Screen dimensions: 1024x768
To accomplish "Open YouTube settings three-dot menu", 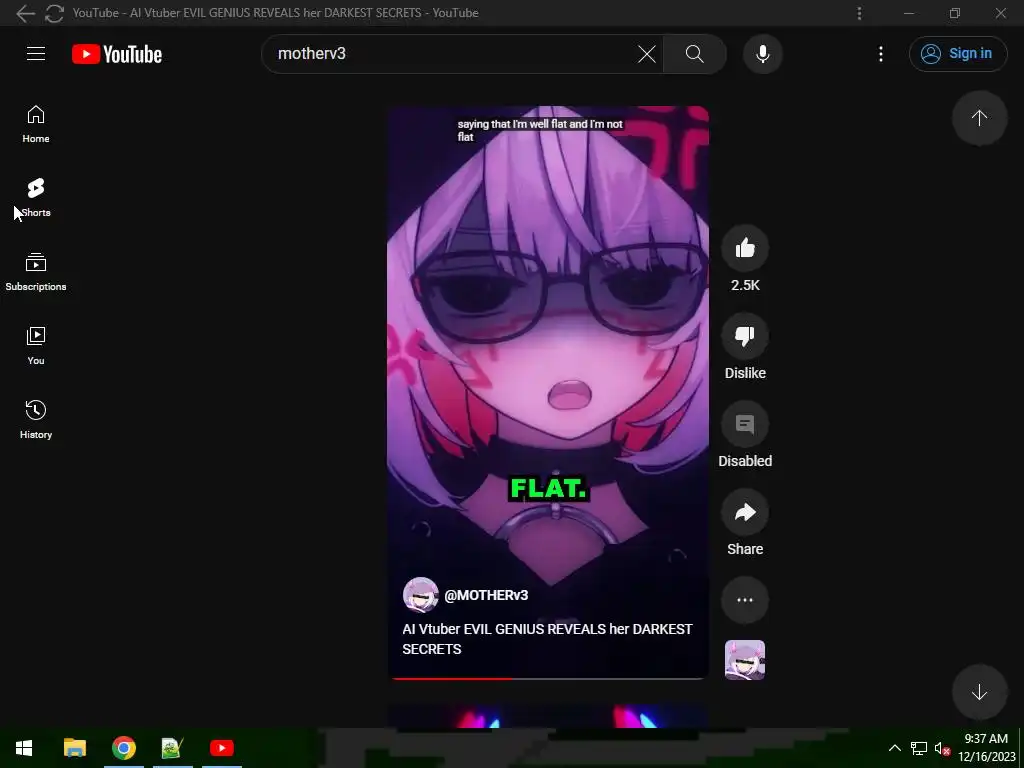I will click(x=881, y=54).
